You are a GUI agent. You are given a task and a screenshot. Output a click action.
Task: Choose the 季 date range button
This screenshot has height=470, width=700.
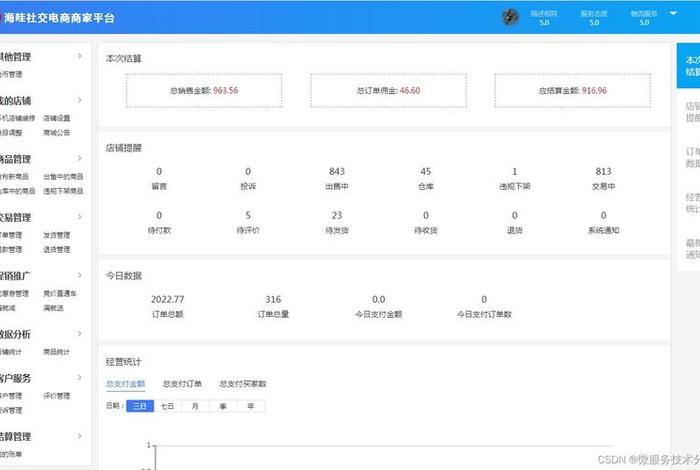[223, 406]
